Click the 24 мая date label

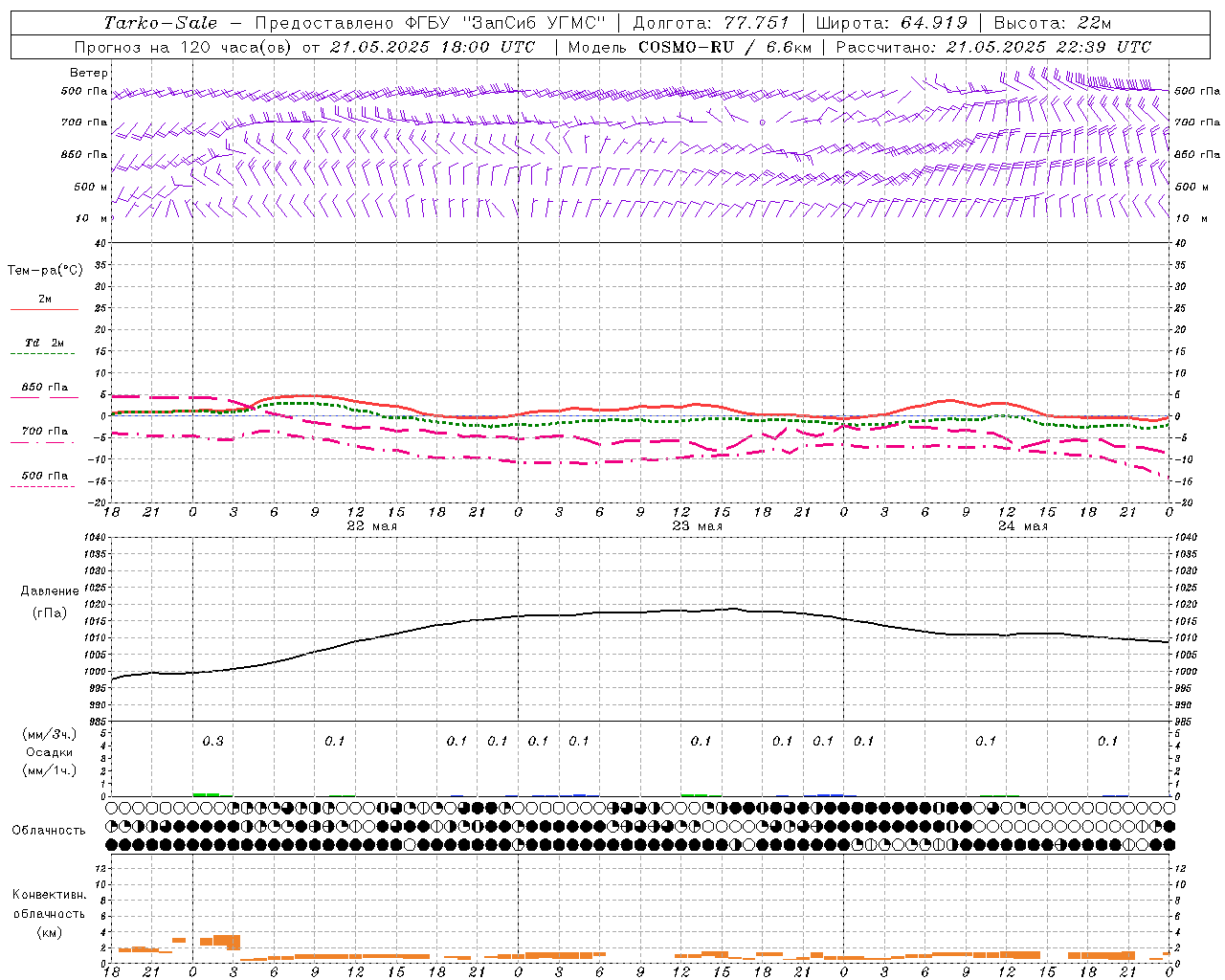click(x=1022, y=526)
